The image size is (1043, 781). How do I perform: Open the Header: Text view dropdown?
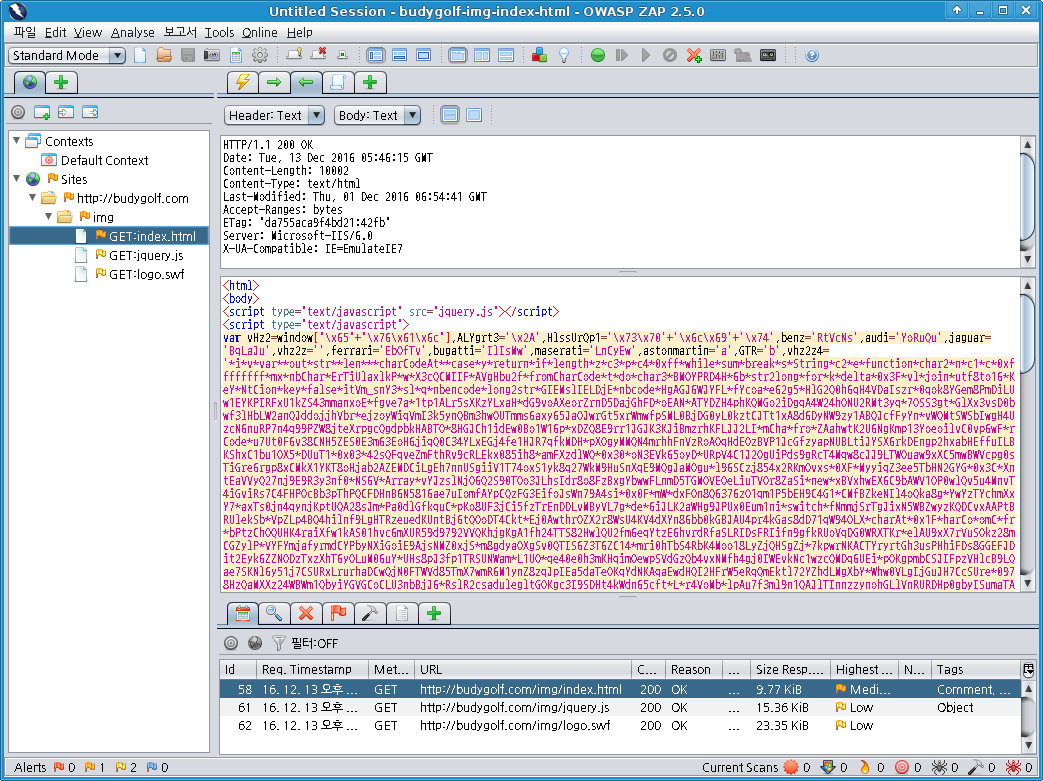(x=274, y=115)
